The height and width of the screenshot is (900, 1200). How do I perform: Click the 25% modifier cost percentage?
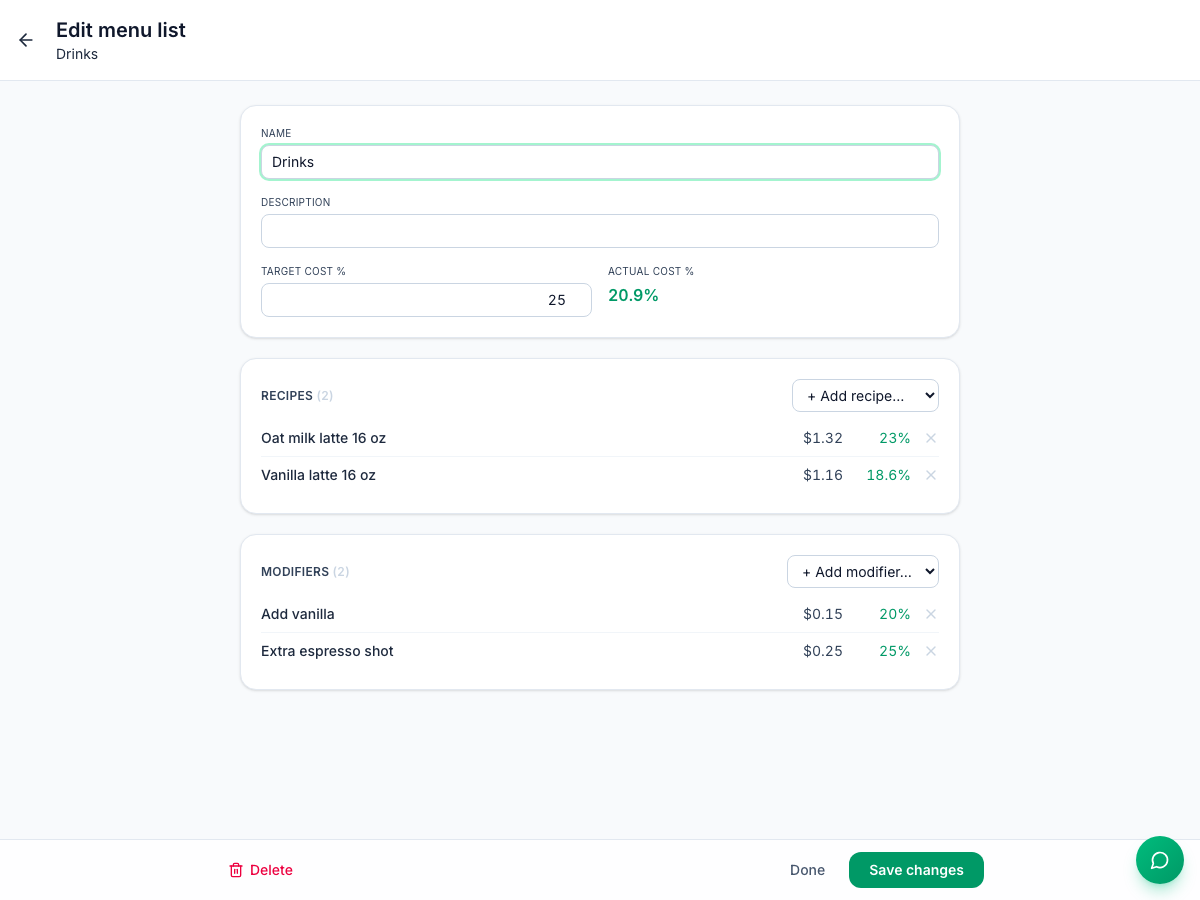pos(895,651)
